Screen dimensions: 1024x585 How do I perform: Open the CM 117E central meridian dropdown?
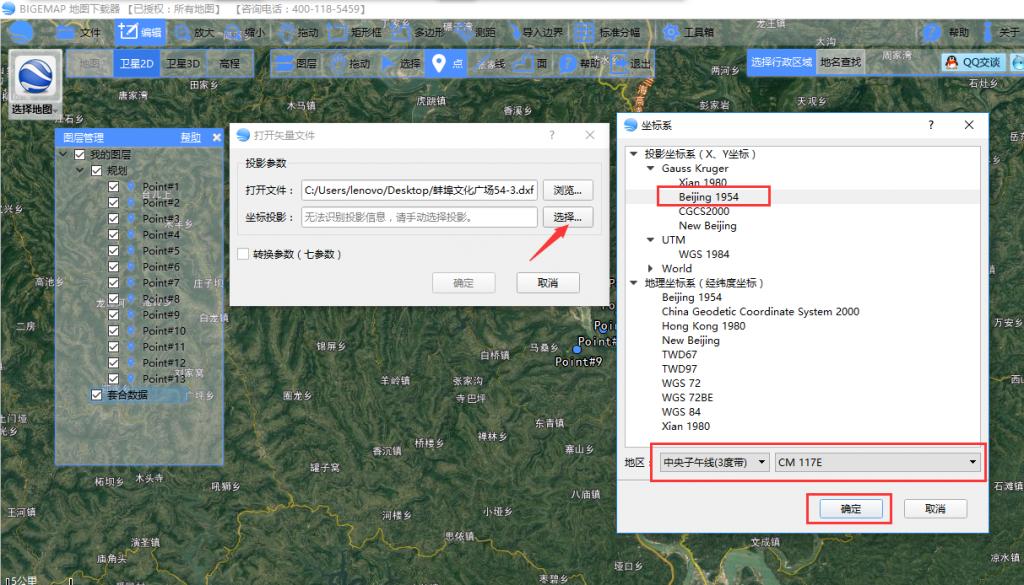pyautogui.click(x=878, y=462)
